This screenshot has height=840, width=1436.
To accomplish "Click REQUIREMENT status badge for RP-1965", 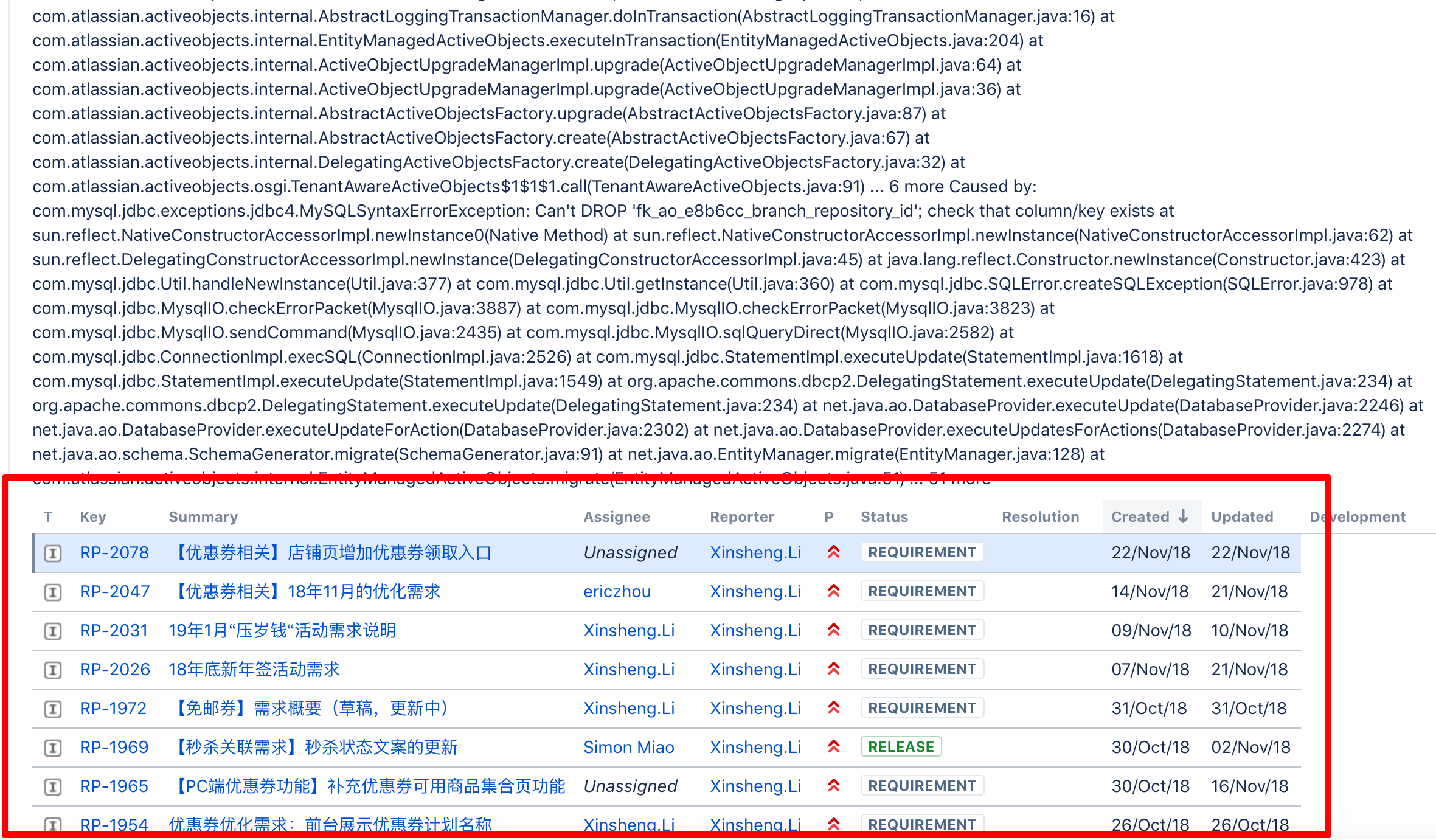I will pyautogui.click(x=922, y=786).
